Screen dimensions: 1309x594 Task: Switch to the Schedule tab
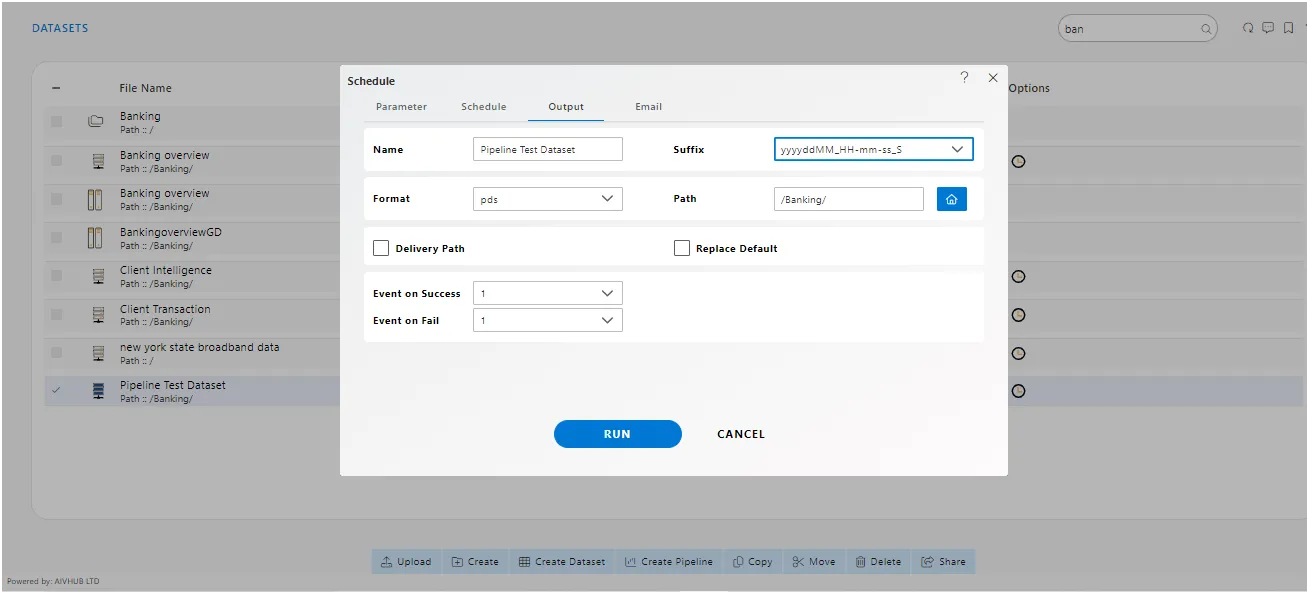(484, 107)
